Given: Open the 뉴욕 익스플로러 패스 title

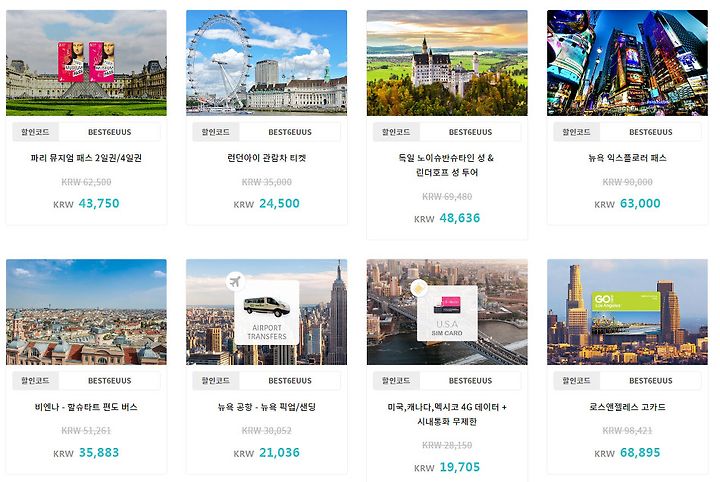Looking at the screenshot, I should coord(627,158).
